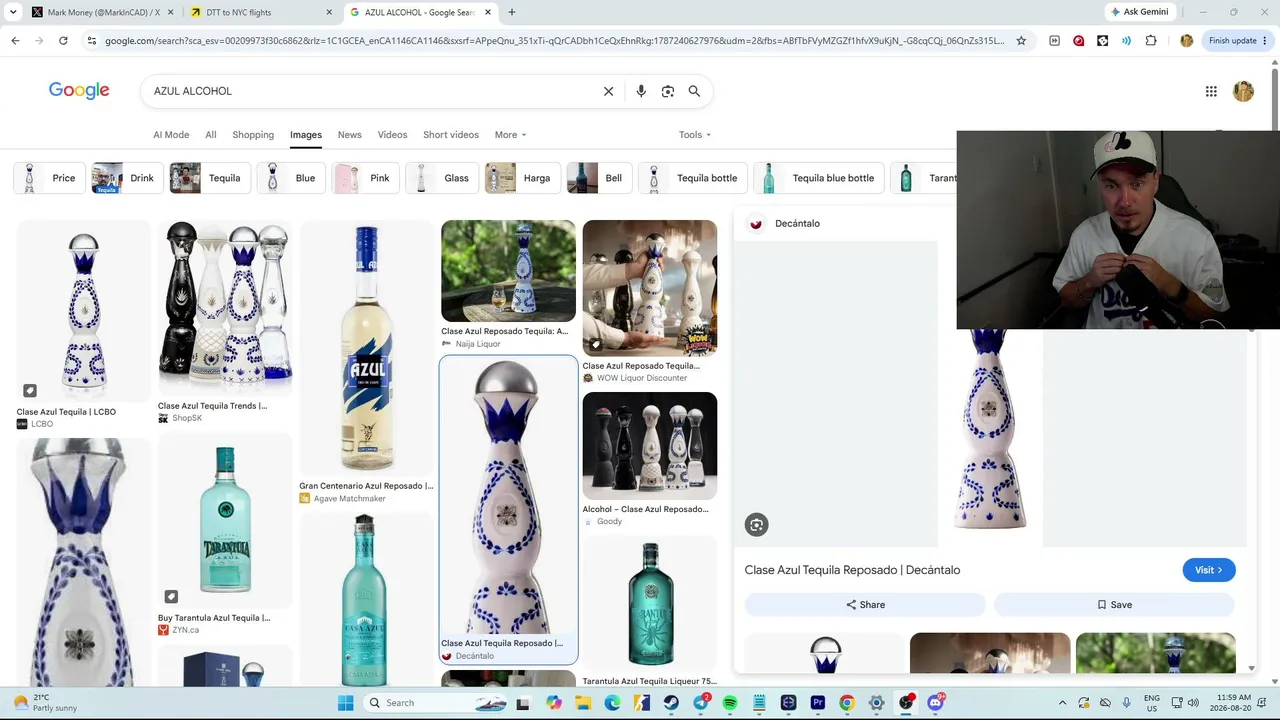The width and height of the screenshot is (1280, 720).
Task: Clear the search box with the X
Action: (x=608, y=91)
